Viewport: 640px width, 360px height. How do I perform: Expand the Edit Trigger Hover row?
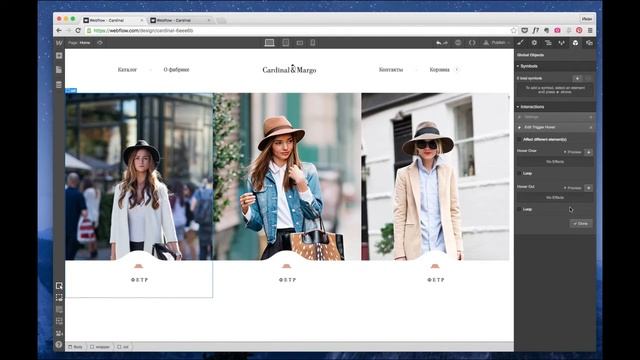[x=555, y=127]
